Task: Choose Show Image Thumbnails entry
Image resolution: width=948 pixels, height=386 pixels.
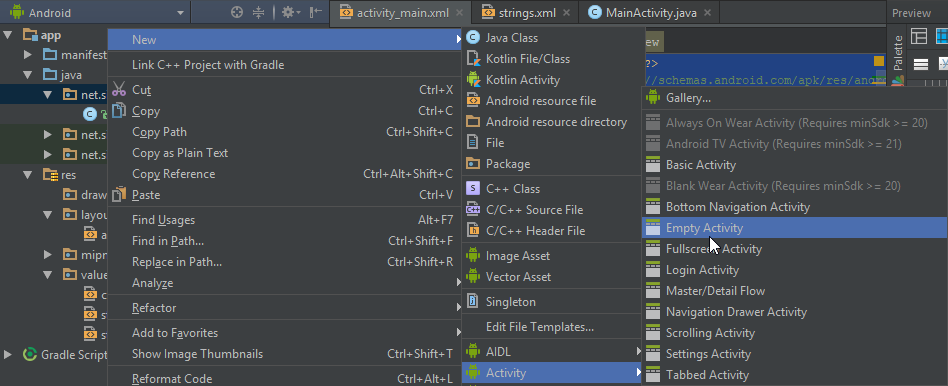Action: coord(285,354)
